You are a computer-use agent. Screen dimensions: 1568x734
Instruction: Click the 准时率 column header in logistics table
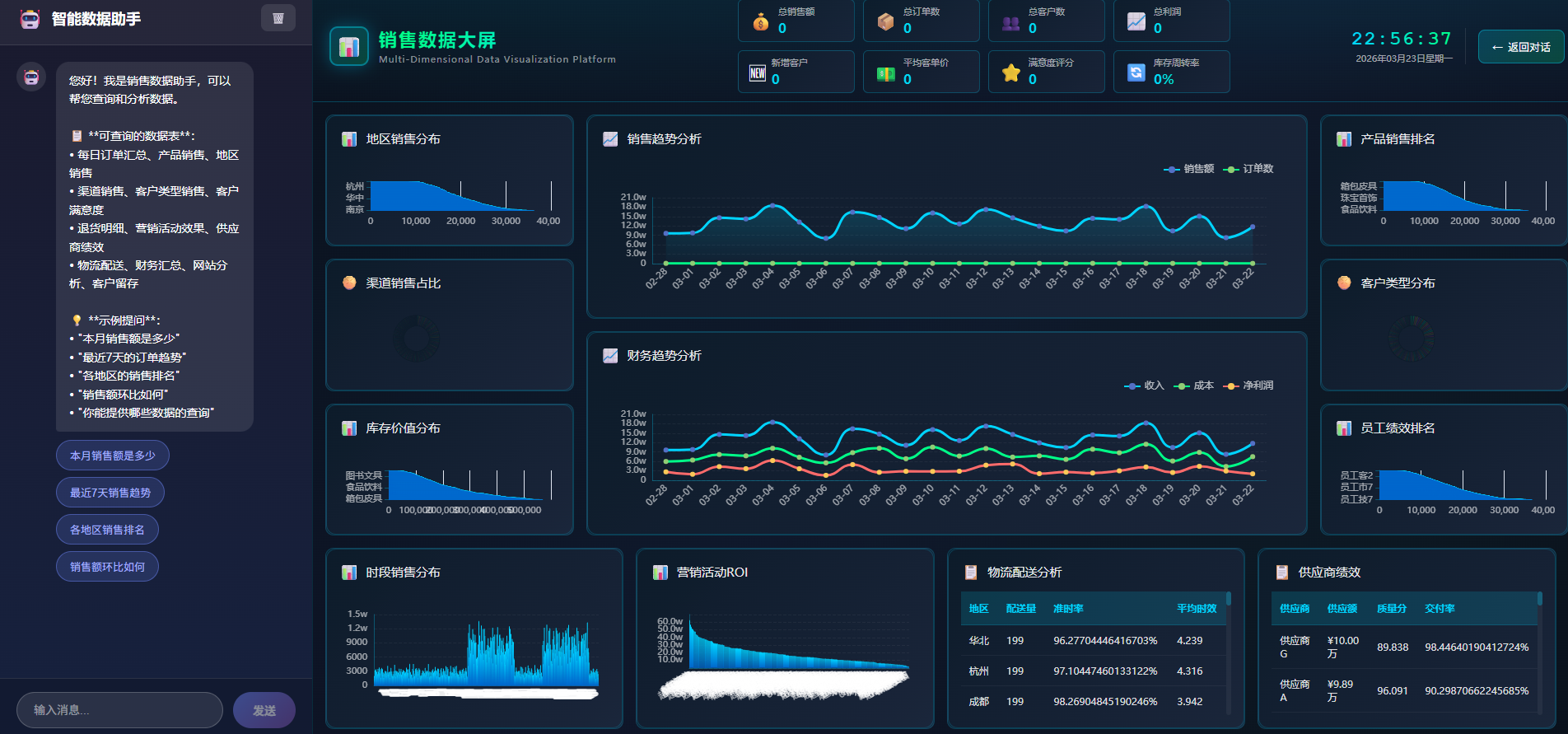pyautogui.click(x=1068, y=609)
